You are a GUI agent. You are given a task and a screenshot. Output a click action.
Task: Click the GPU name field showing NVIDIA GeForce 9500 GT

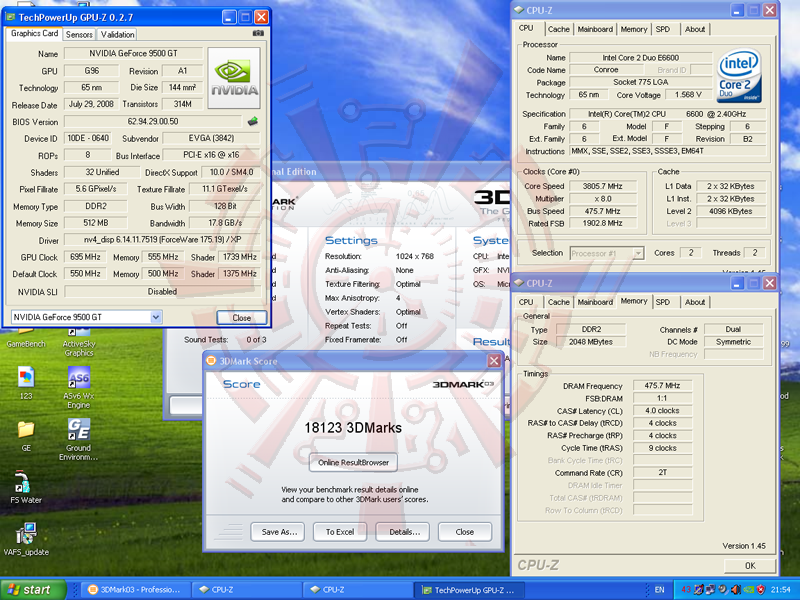coord(133,53)
